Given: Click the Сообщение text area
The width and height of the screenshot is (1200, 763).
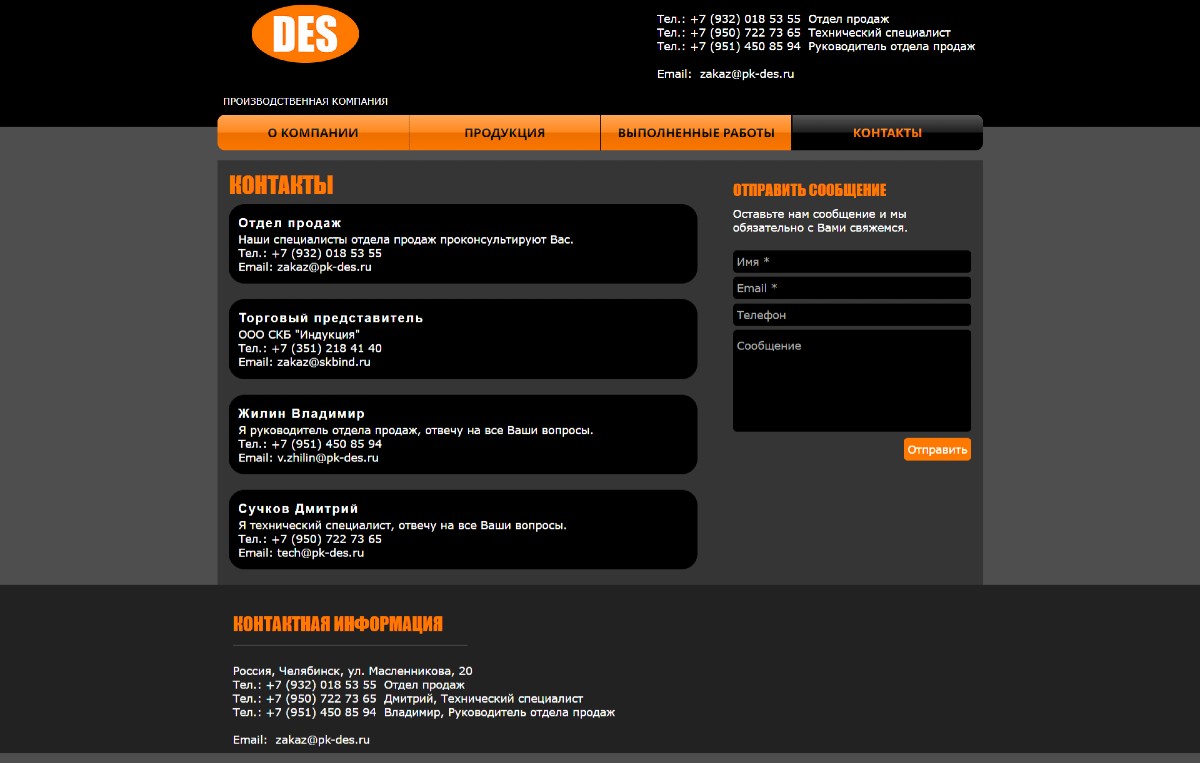Looking at the screenshot, I should [x=852, y=381].
